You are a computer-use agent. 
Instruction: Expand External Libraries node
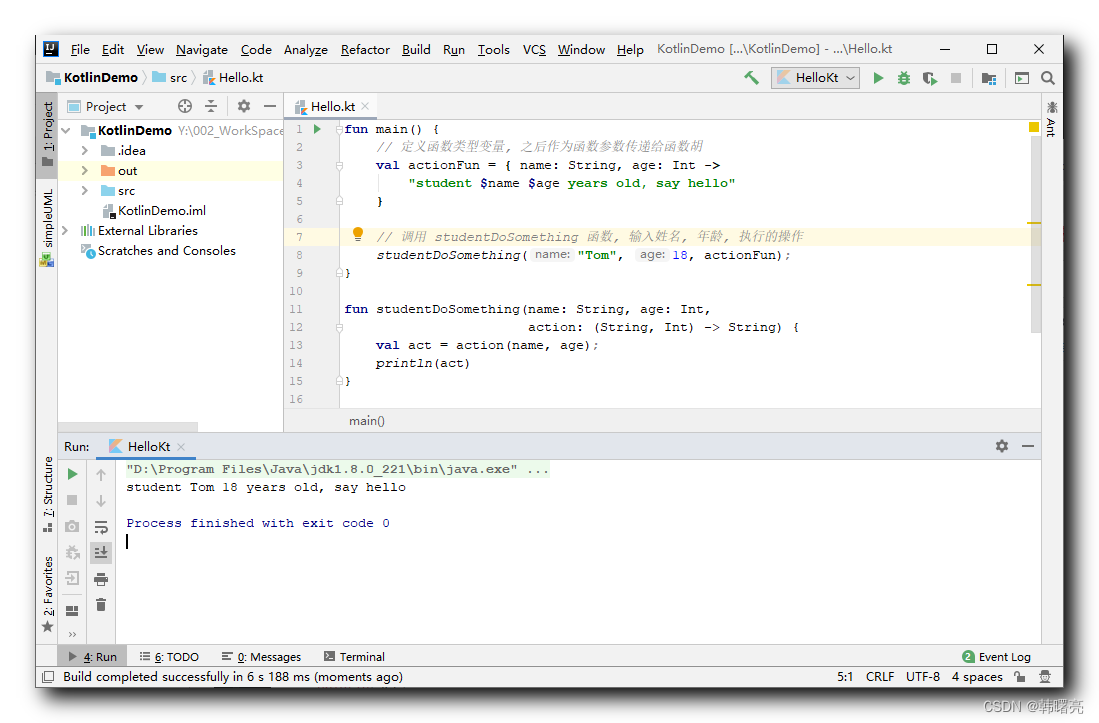[x=65, y=230]
